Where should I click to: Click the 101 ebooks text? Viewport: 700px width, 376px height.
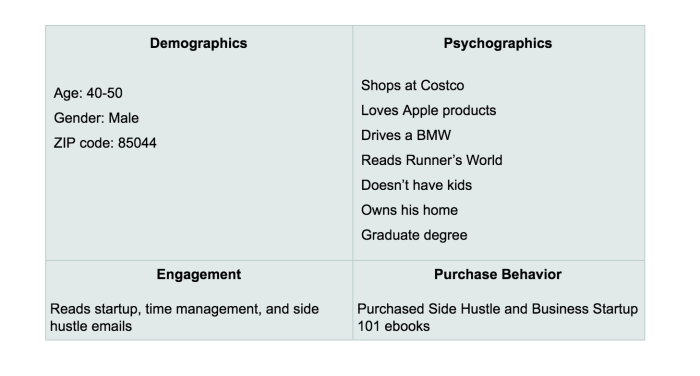(393, 326)
